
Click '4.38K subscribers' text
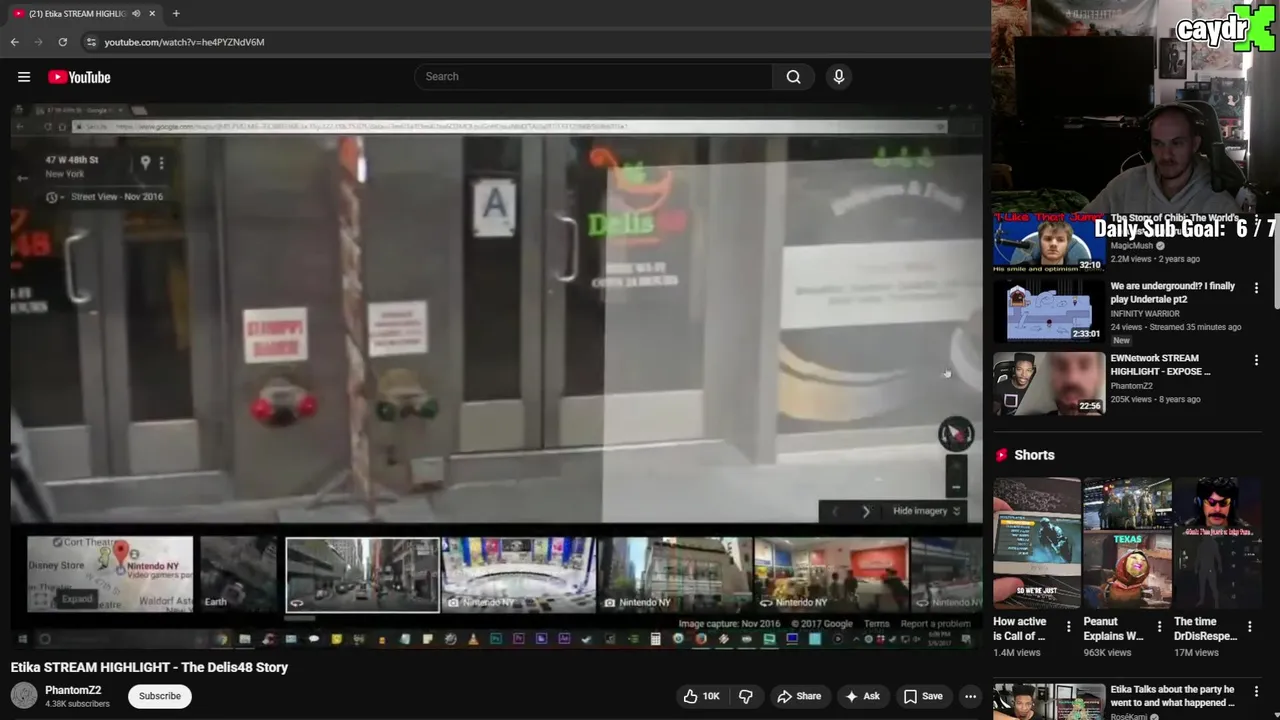pos(77,704)
